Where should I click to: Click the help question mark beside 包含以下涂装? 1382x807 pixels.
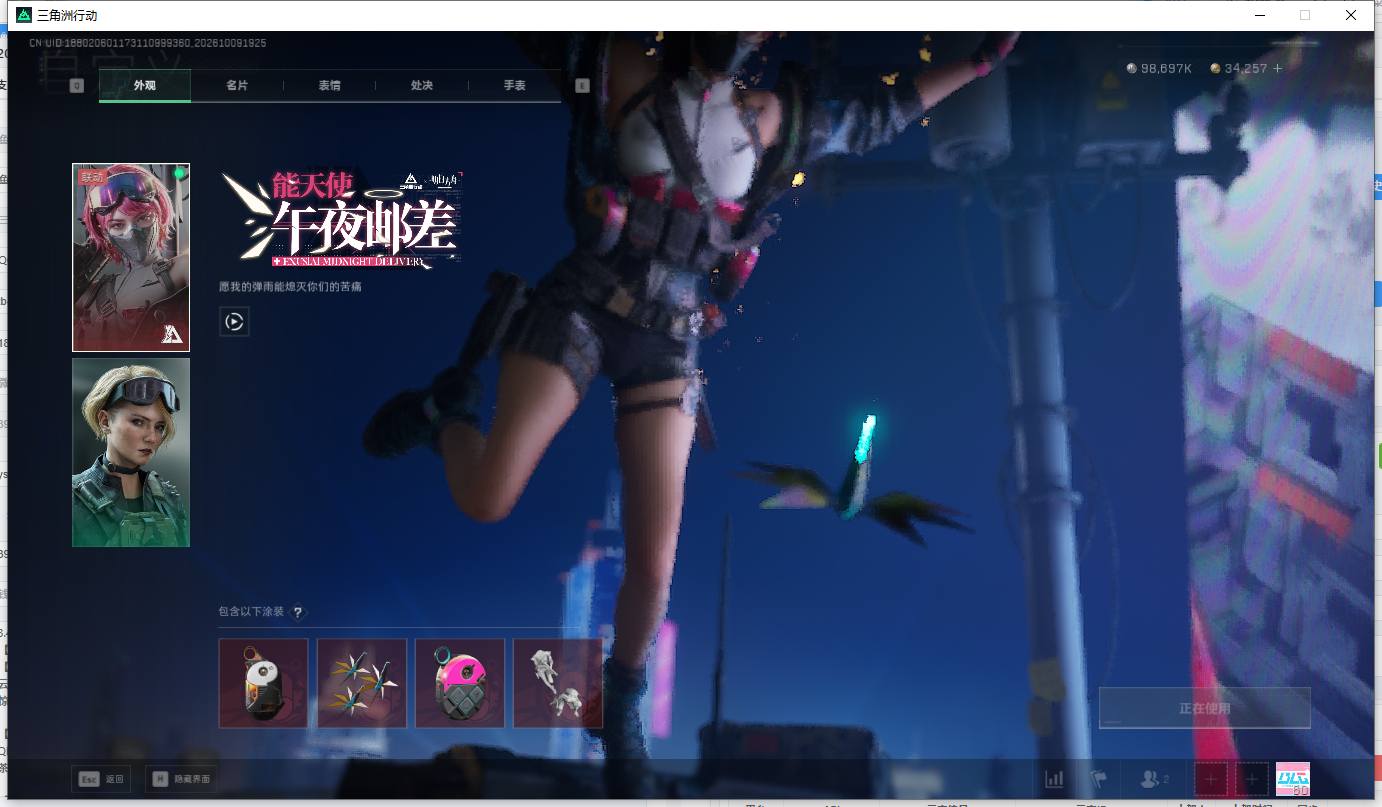point(297,612)
